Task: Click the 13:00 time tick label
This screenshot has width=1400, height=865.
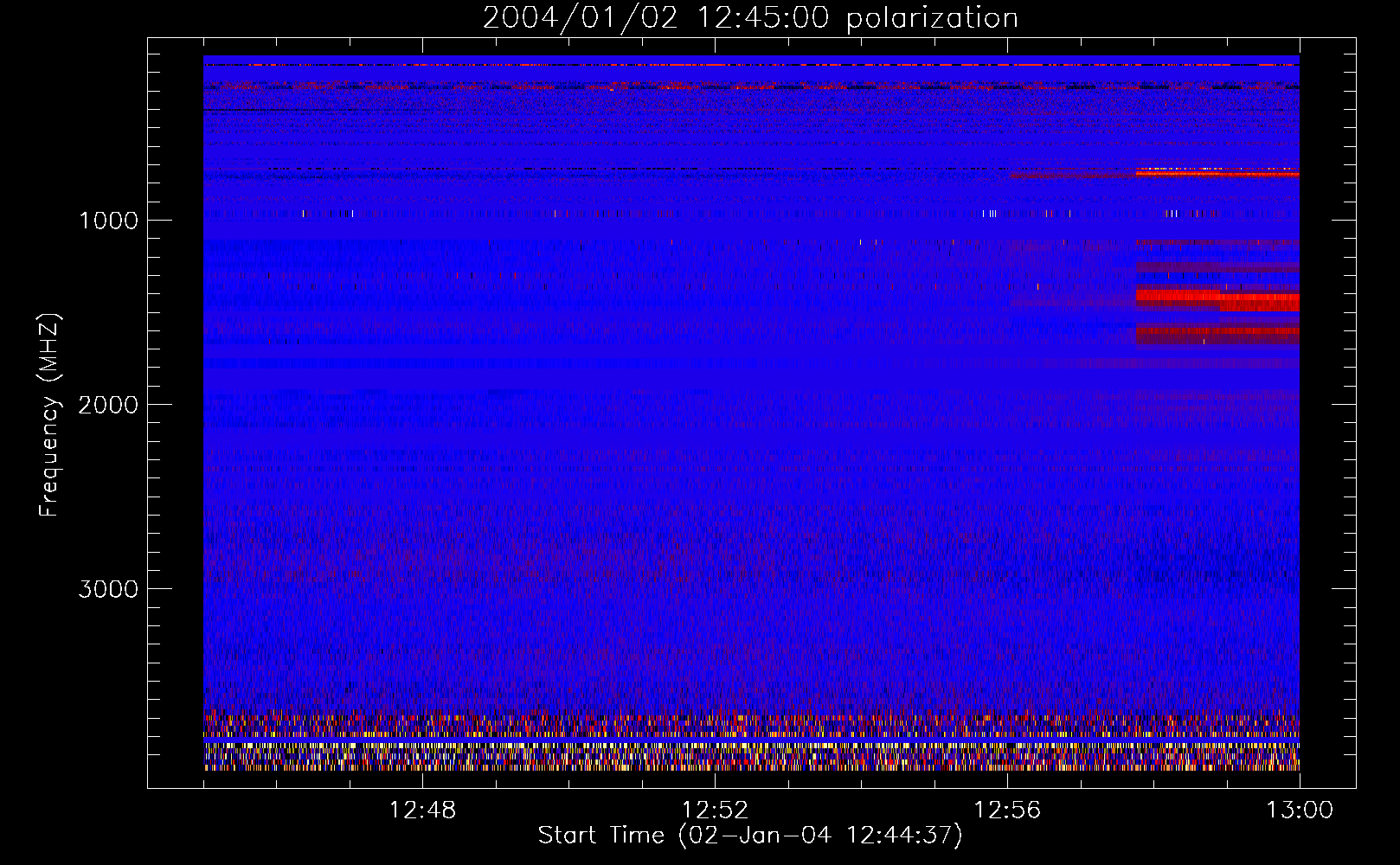Action: [1300, 811]
